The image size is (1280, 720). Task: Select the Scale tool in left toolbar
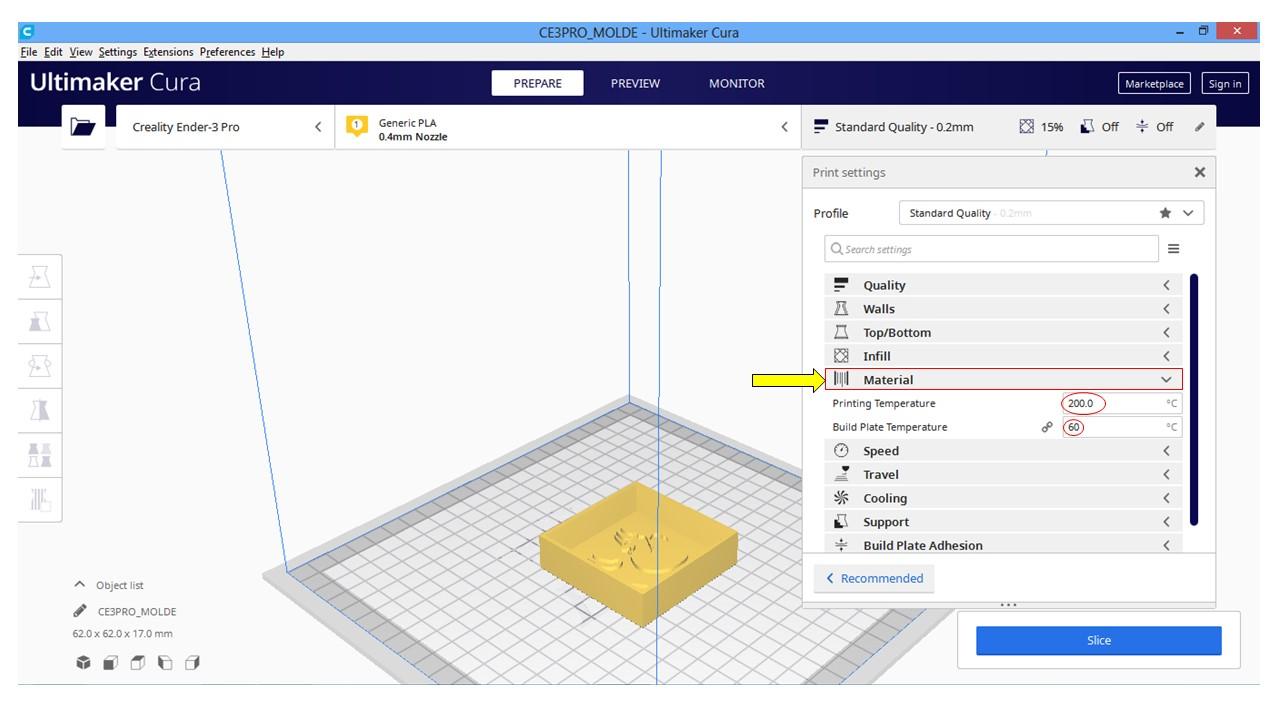(39, 321)
